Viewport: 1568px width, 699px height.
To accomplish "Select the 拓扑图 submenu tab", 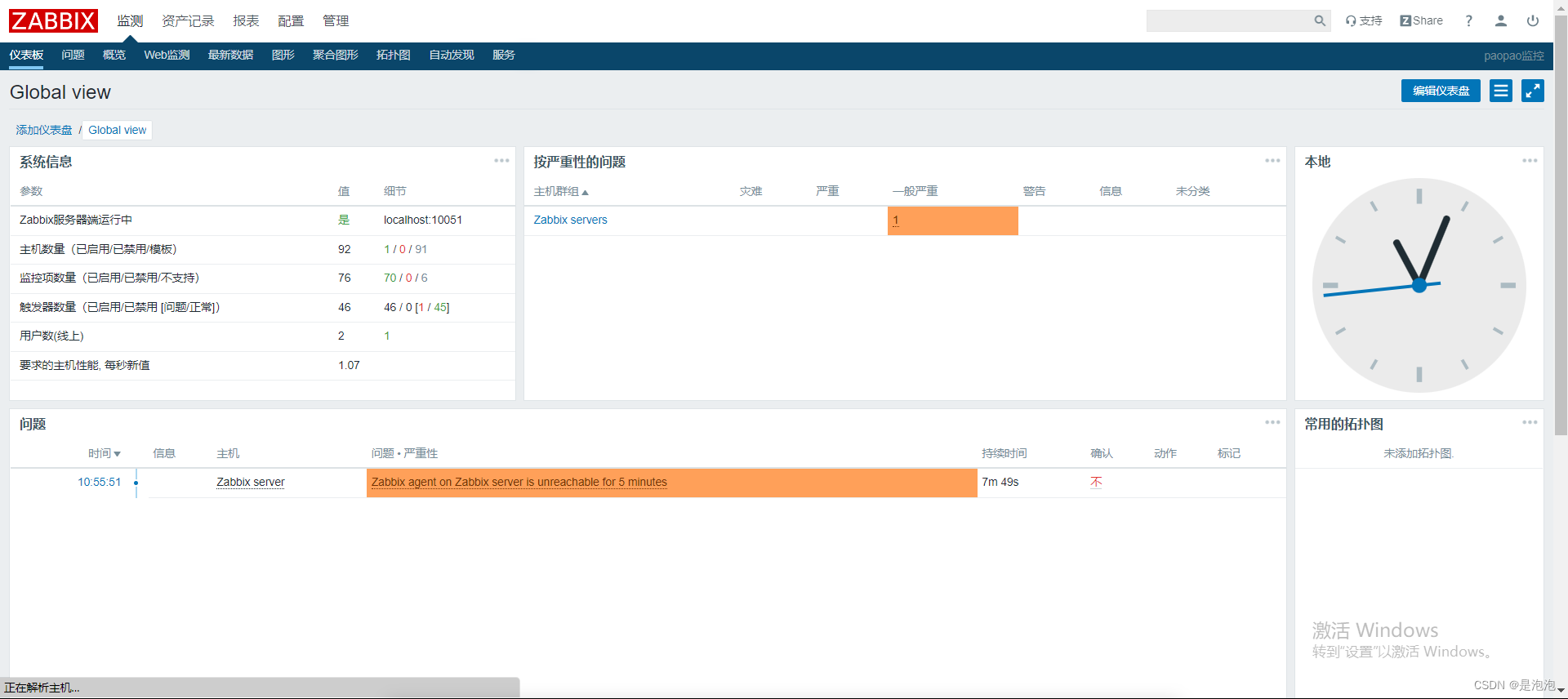I will (x=393, y=56).
